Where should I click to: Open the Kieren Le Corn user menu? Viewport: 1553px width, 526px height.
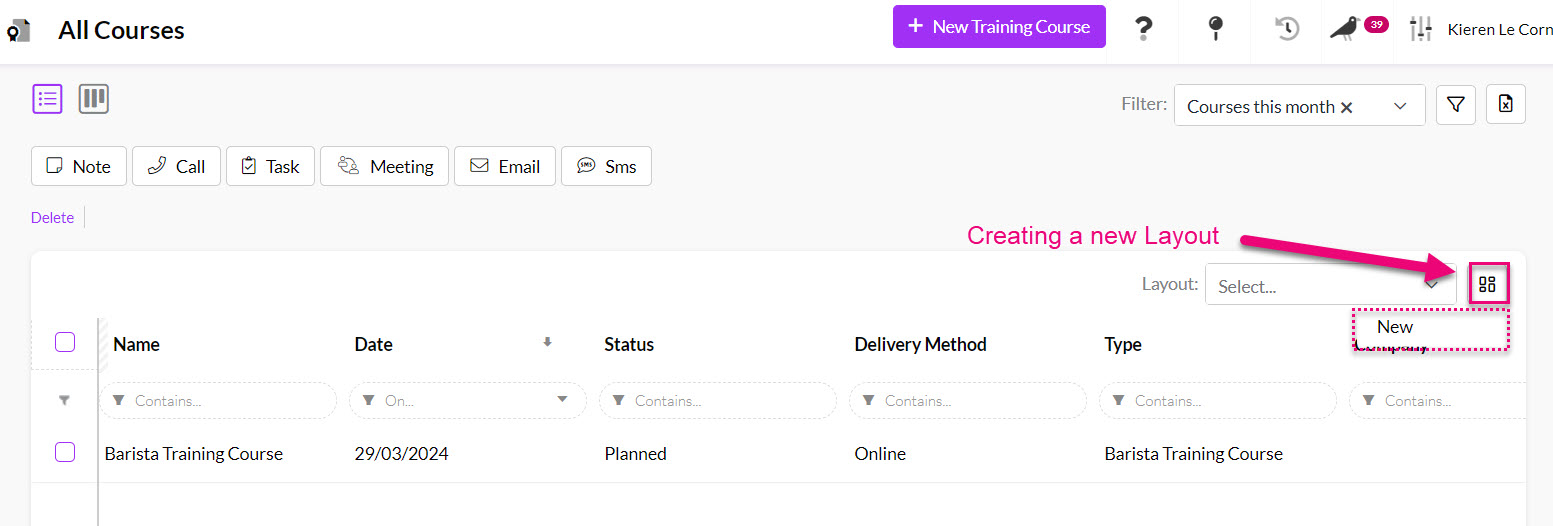pyautogui.click(x=1500, y=29)
